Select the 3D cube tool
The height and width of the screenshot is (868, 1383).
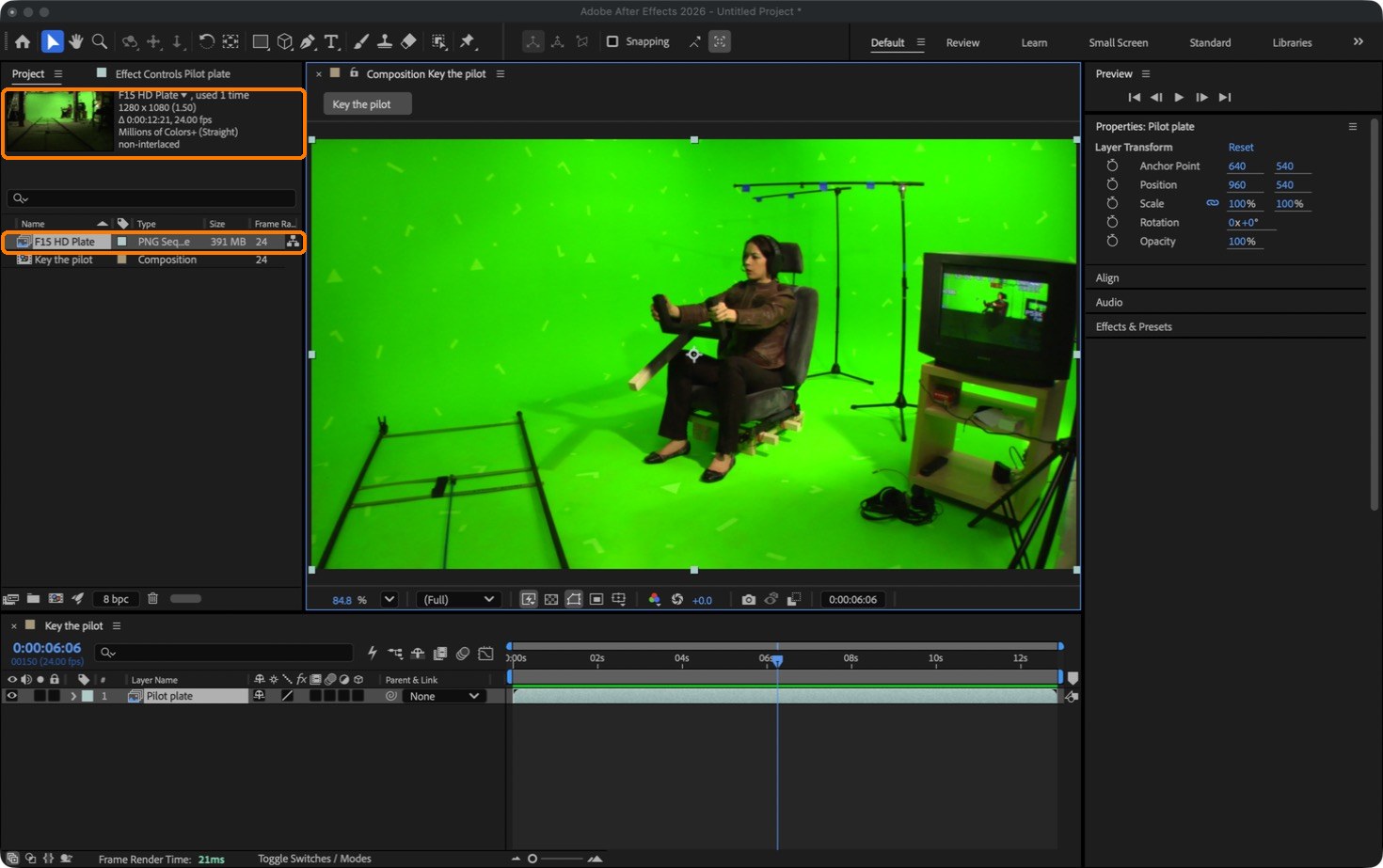click(284, 41)
